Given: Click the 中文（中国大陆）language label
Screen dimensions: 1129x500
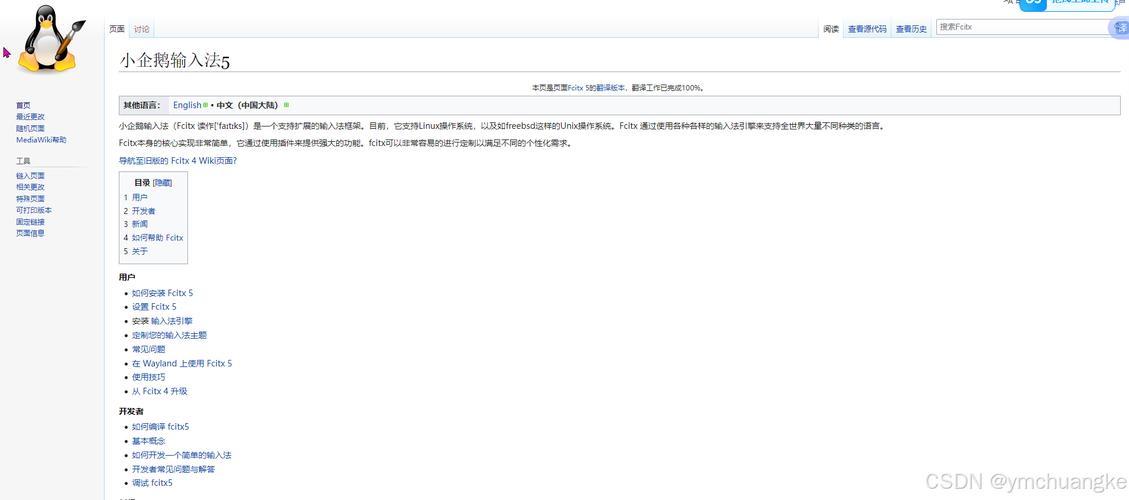Looking at the screenshot, I should [249, 105].
